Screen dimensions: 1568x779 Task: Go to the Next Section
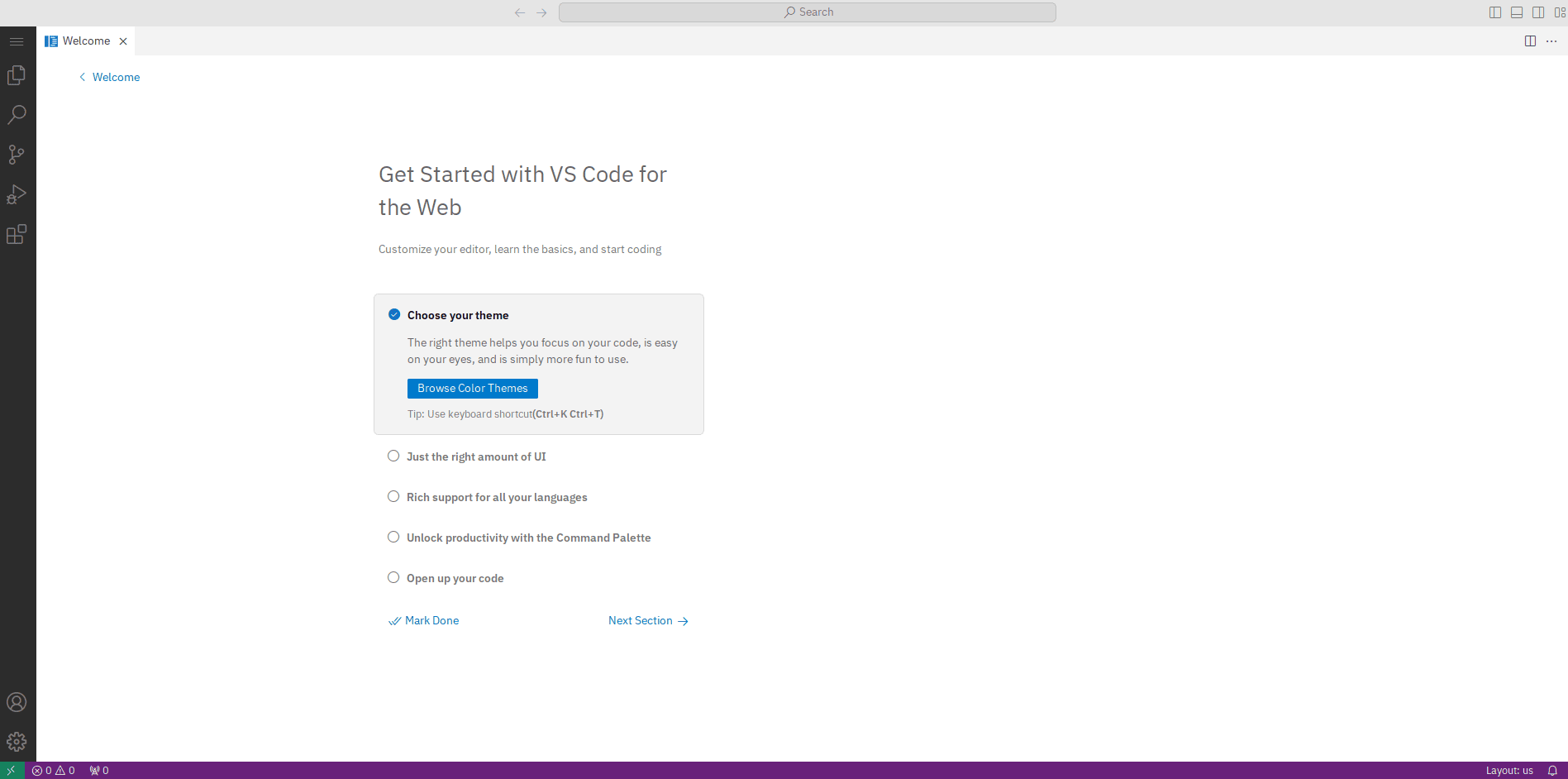648,620
